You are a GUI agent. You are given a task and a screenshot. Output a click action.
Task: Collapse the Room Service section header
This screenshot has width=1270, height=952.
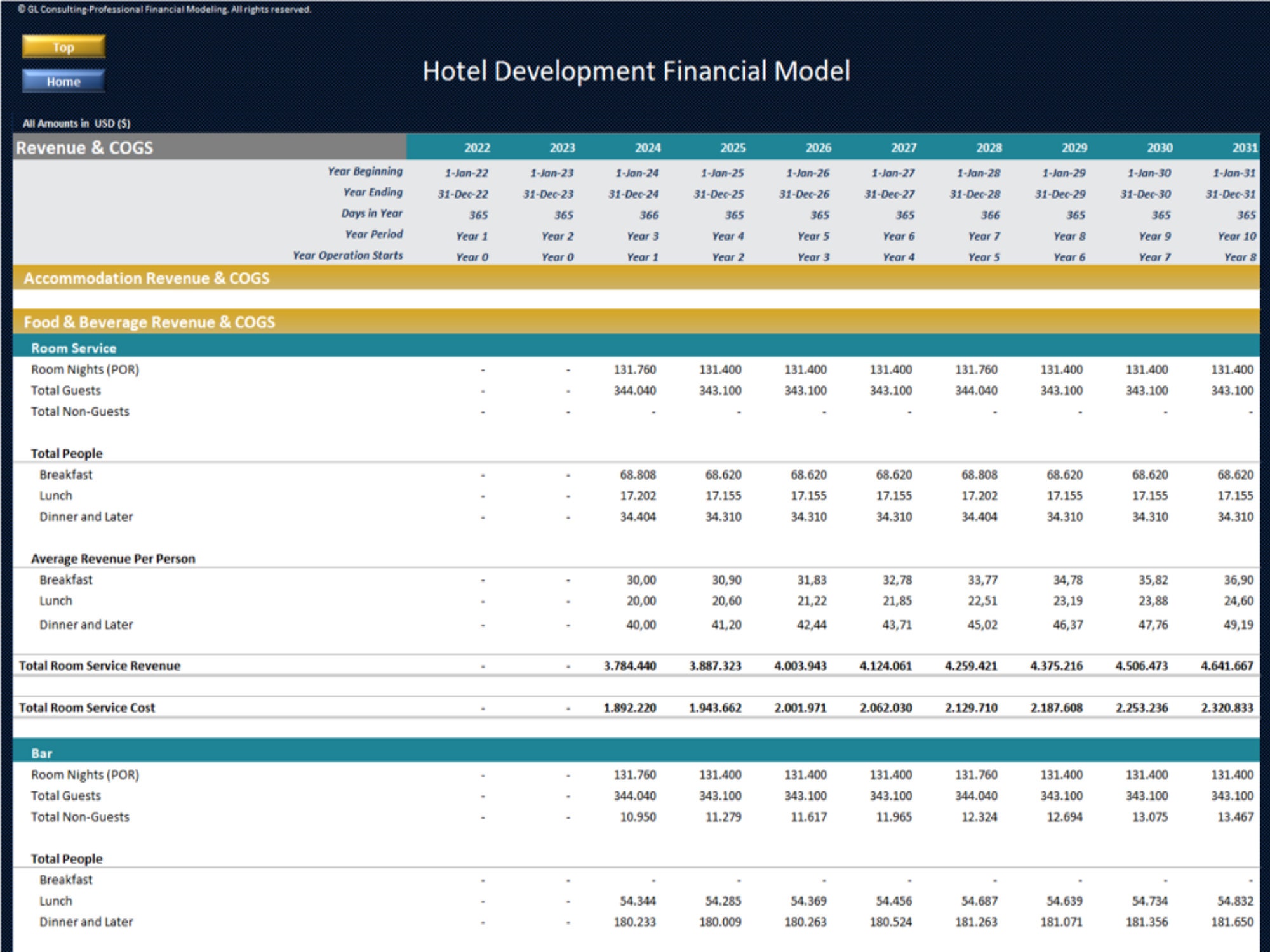(74, 348)
